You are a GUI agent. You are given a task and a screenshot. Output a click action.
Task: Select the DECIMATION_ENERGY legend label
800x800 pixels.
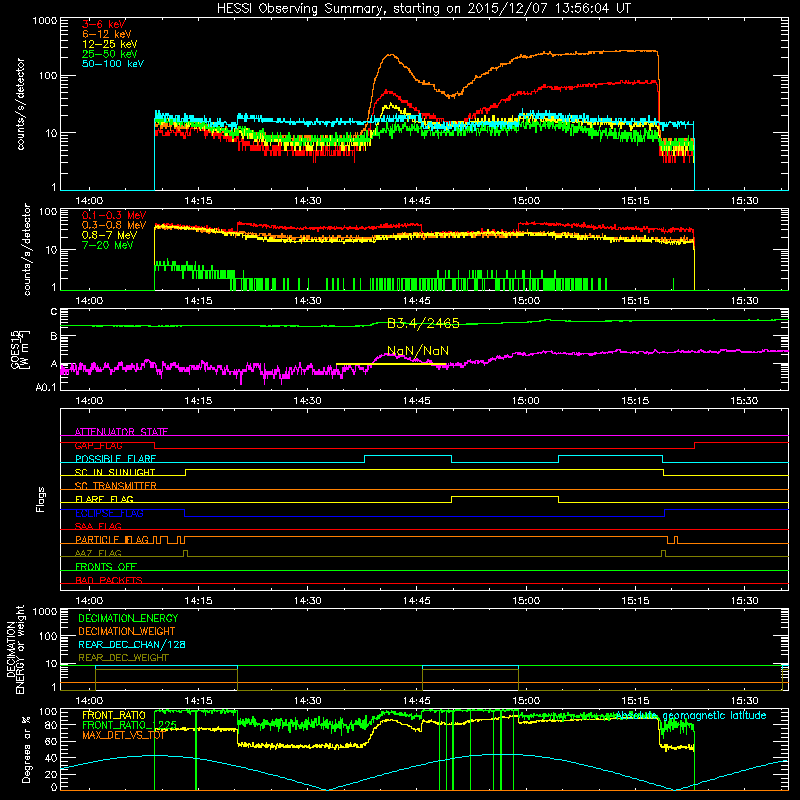pyautogui.click(x=128, y=618)
